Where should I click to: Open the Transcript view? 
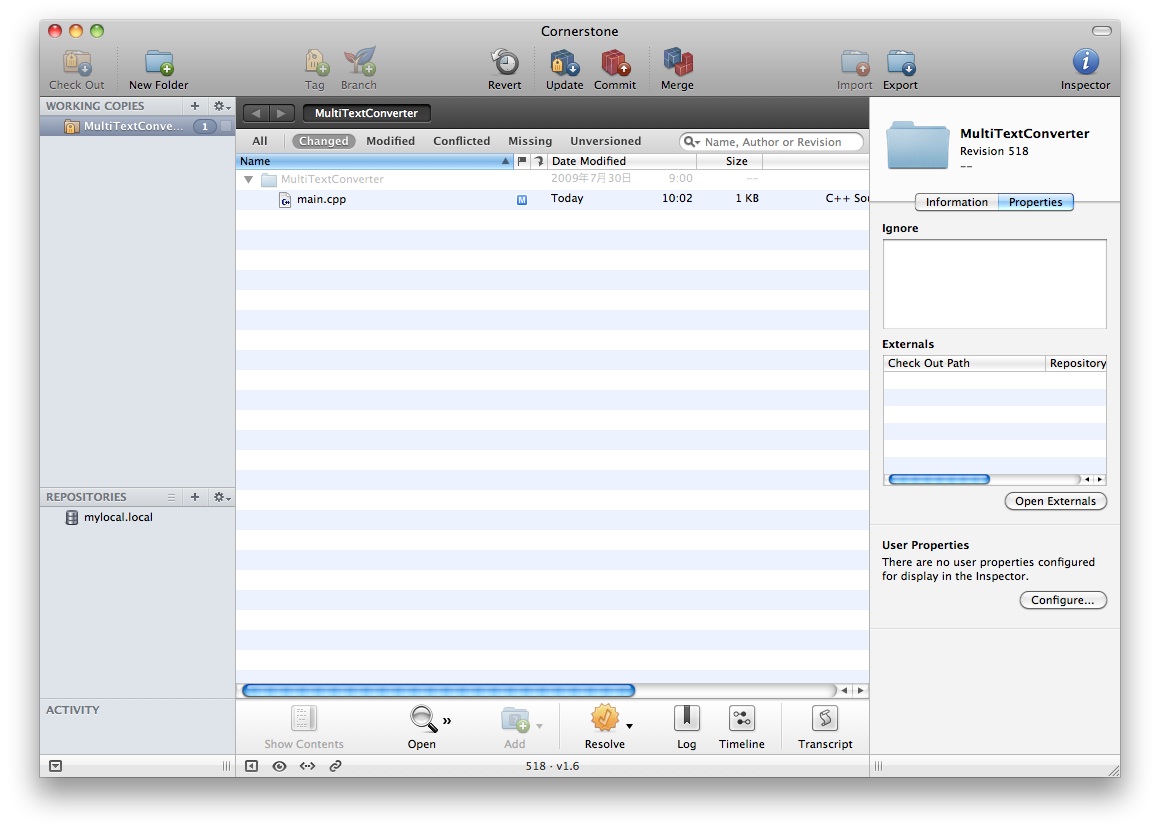coord(825,719)
